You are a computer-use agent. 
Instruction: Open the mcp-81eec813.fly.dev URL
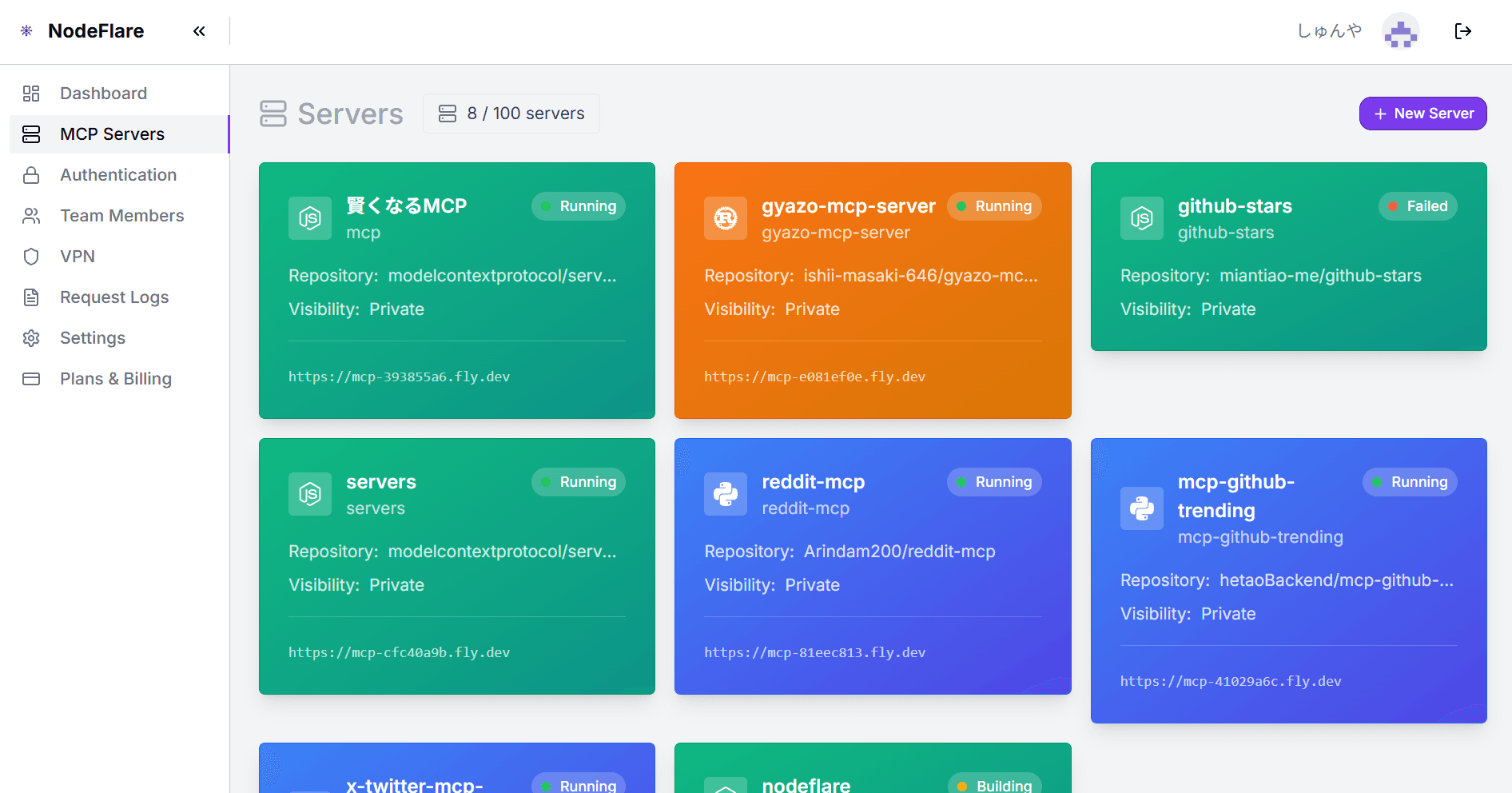(x=814, y=652)
